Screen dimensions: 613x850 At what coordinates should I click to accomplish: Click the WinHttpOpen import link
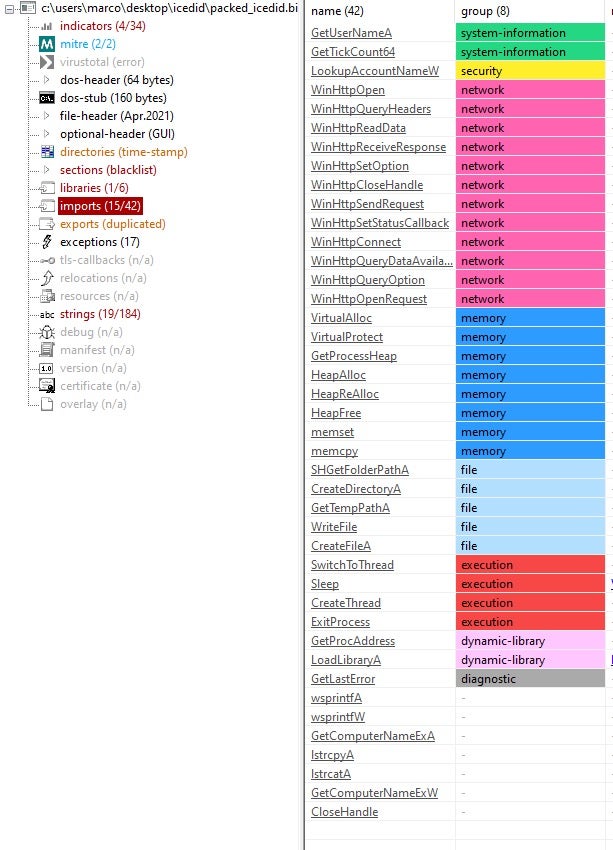[347, 90]
